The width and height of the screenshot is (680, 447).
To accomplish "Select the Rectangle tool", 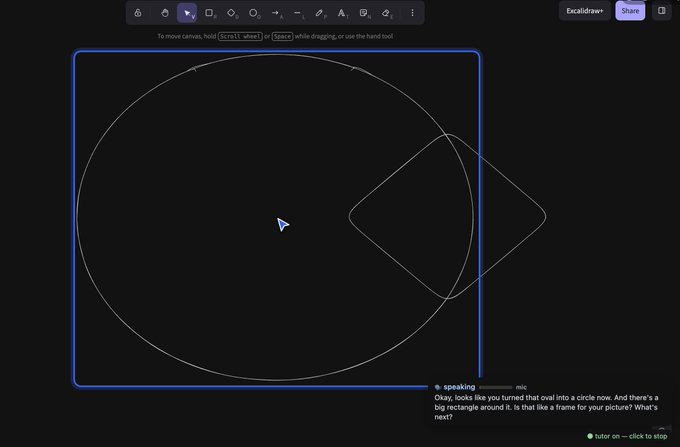I will [x=209, y=13].
